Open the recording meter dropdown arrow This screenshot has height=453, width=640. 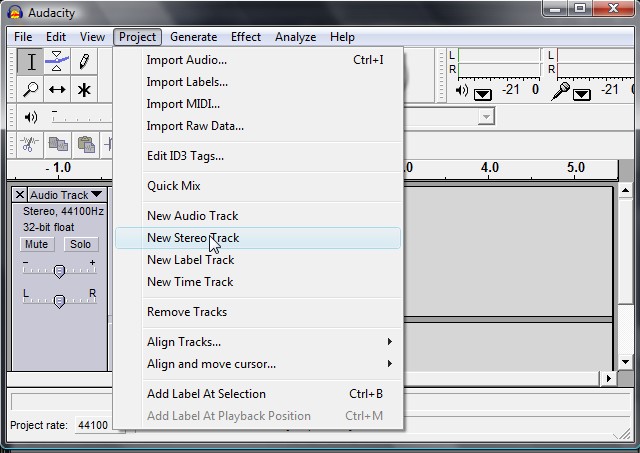pyautogui.click(x=582, y=95)
